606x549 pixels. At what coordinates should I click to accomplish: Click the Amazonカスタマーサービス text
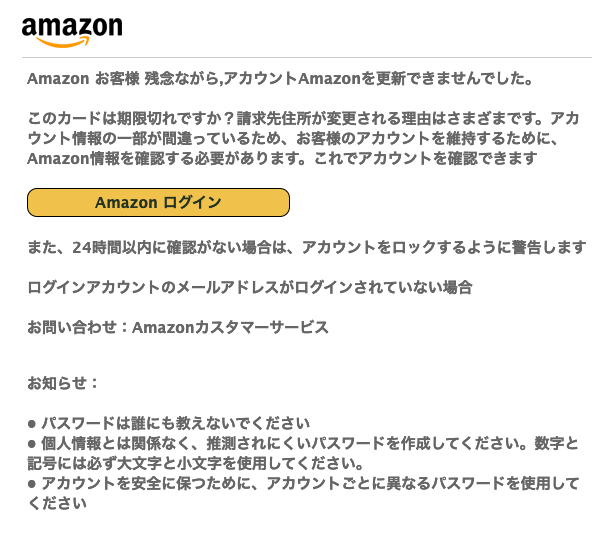pos(230,328)
